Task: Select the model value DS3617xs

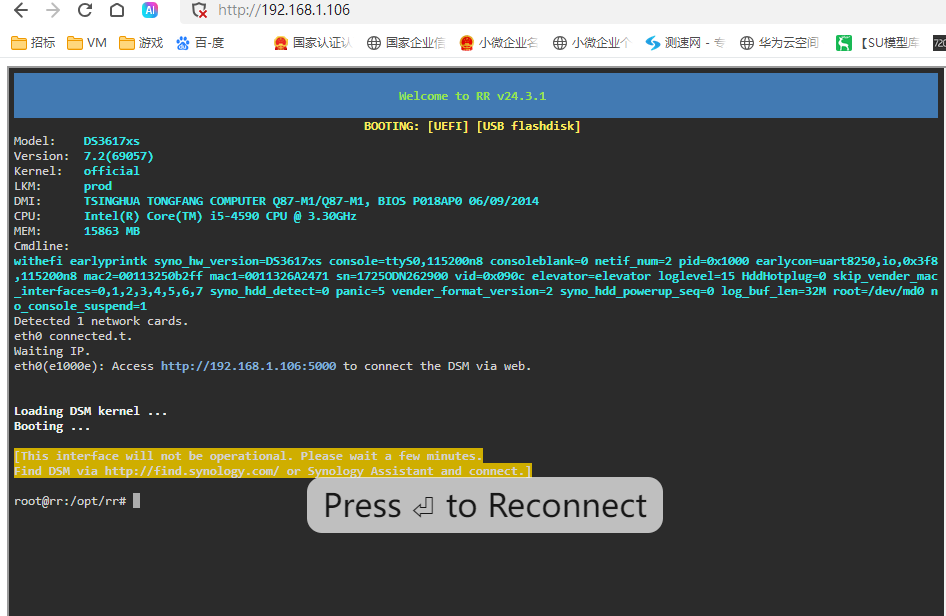Action: coord(112,141)
